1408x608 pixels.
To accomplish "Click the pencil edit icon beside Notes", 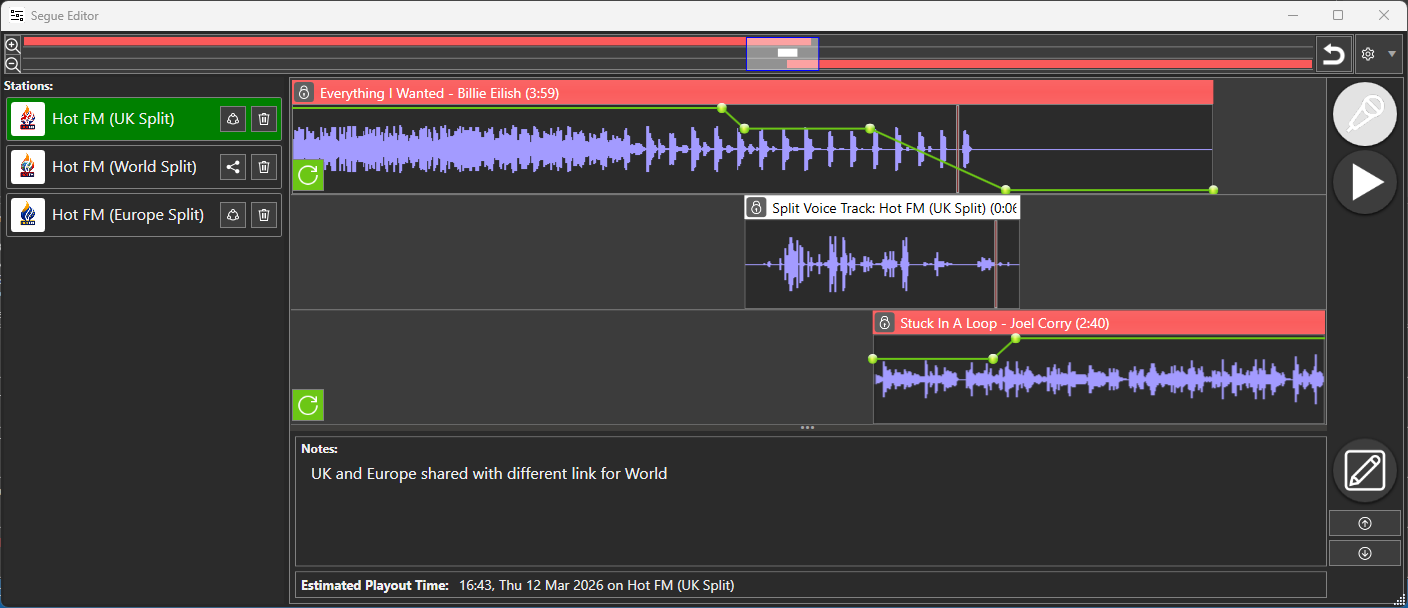I will (x=1364, y=470).
